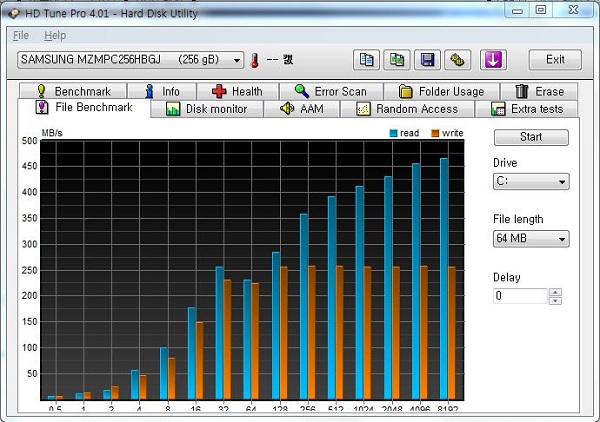Click the thermometer temperature icon
This screenshot has height=422, width=600.
coord(254,60)
